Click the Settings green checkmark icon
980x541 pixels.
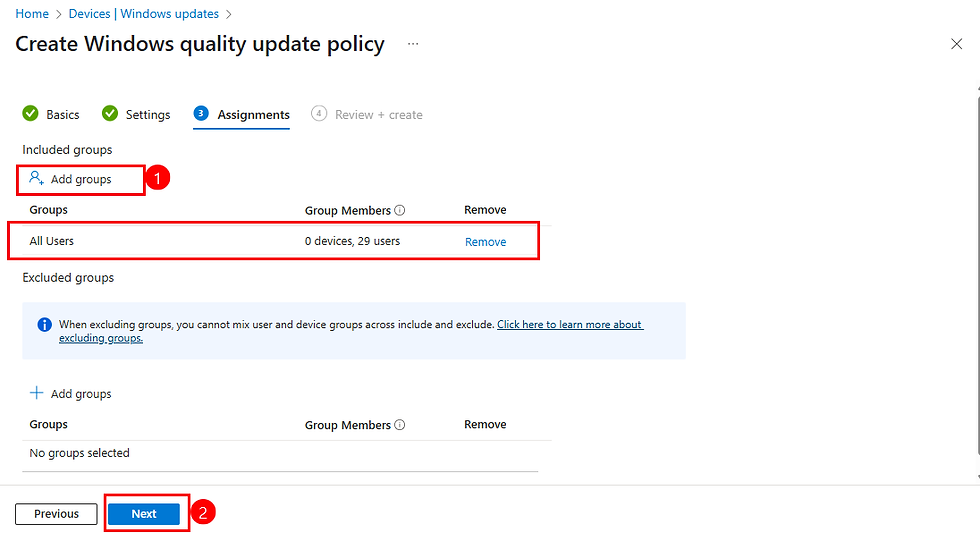point(110,113)
